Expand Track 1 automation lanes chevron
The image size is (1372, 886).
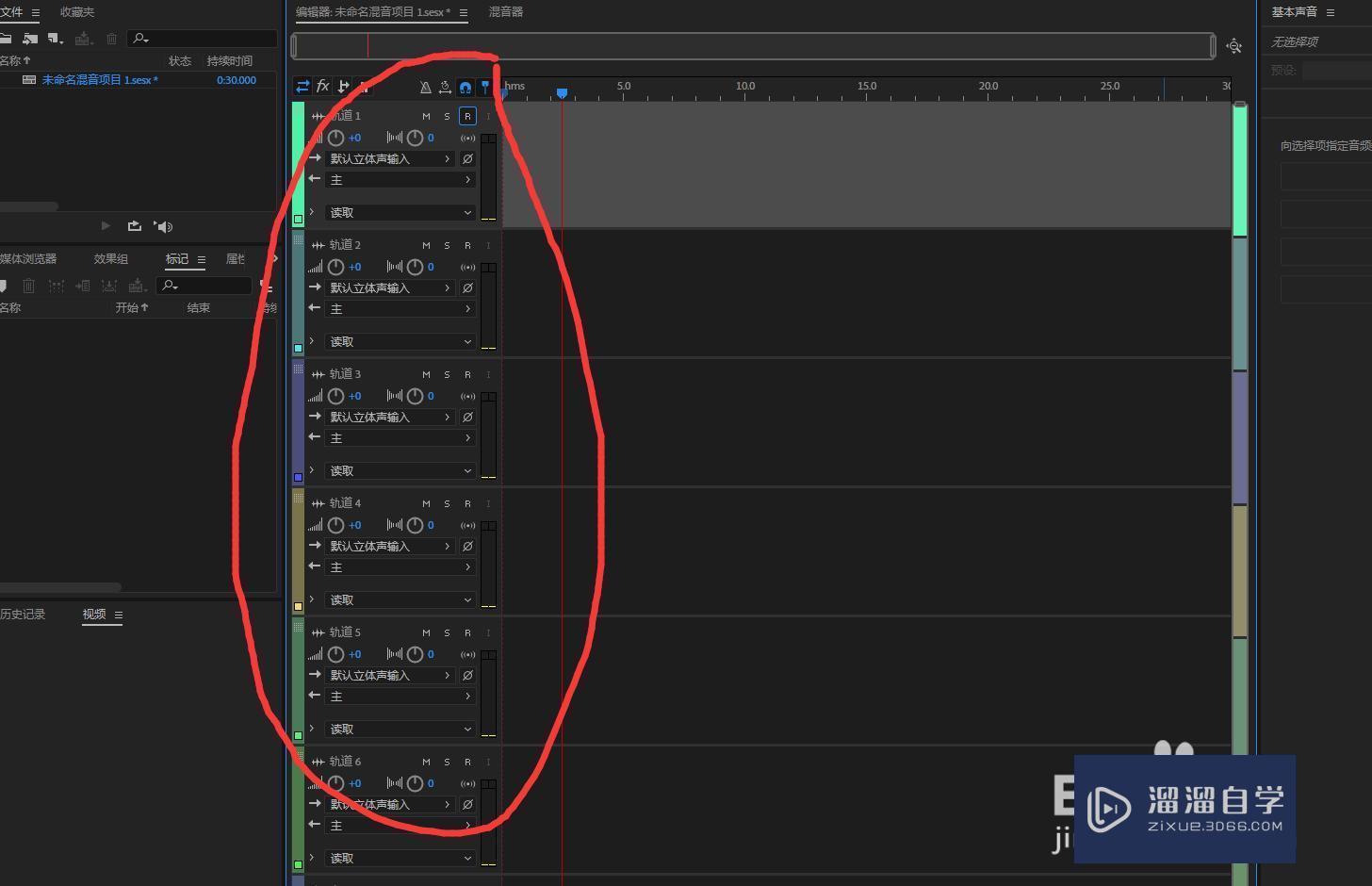(x=312, y=212)
